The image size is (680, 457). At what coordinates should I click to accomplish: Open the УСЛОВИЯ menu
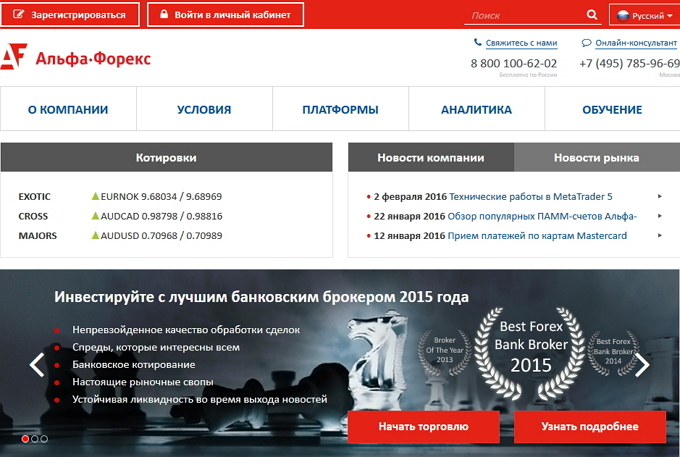tap(204, 109)
